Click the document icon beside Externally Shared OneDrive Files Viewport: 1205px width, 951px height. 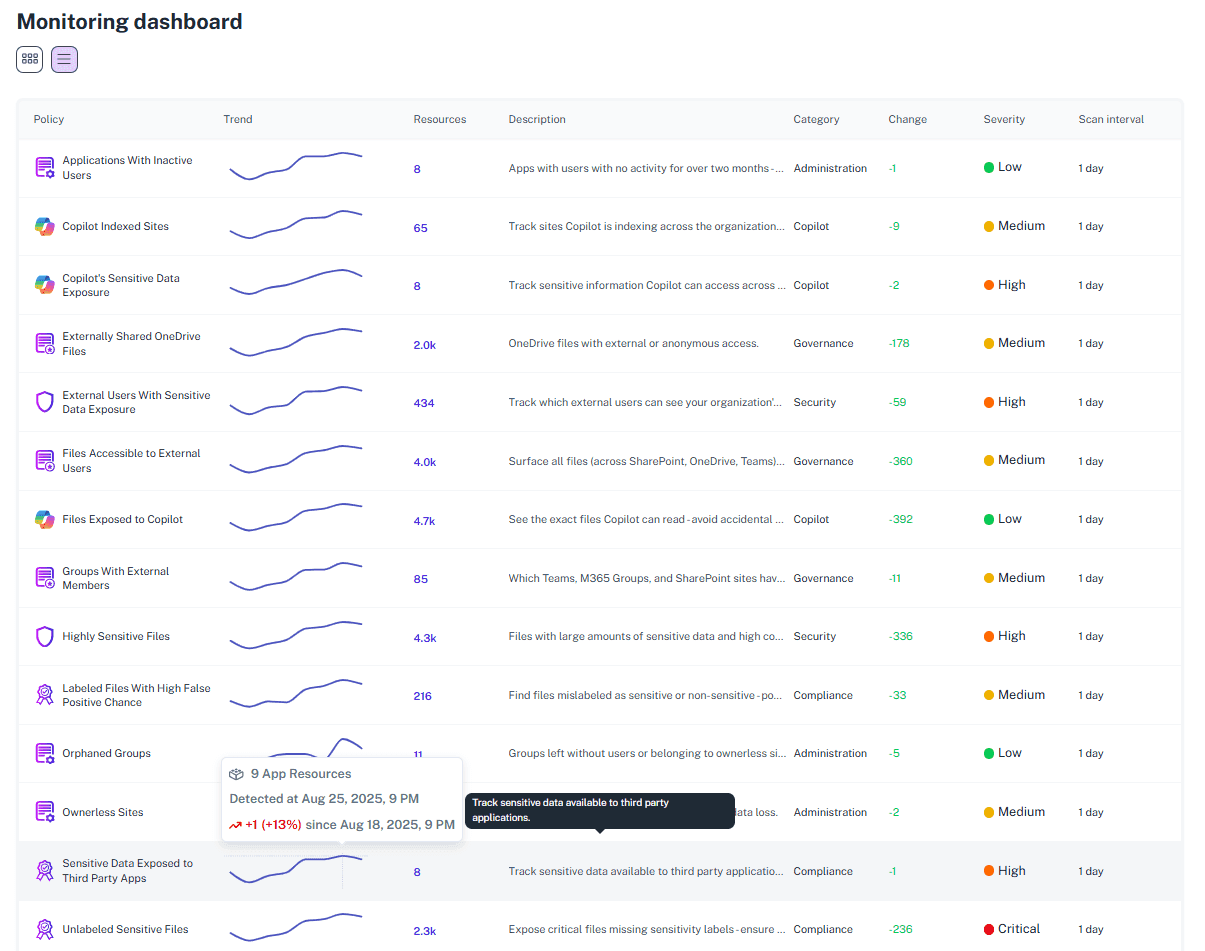pos(44,343)
